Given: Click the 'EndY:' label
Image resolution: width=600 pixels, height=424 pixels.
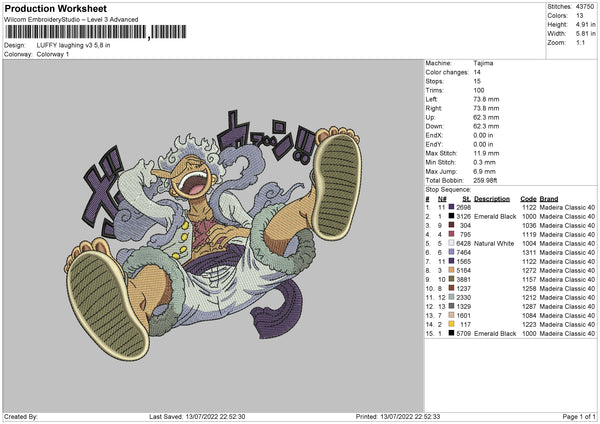Looking at the screenshot, I should 434,144.
